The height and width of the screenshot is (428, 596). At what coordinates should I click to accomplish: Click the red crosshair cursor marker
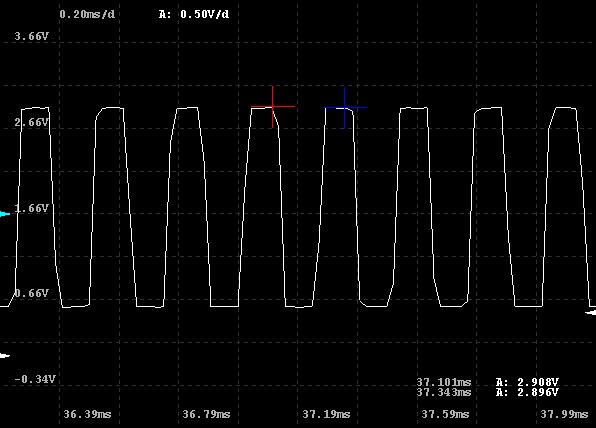[273, 107]
